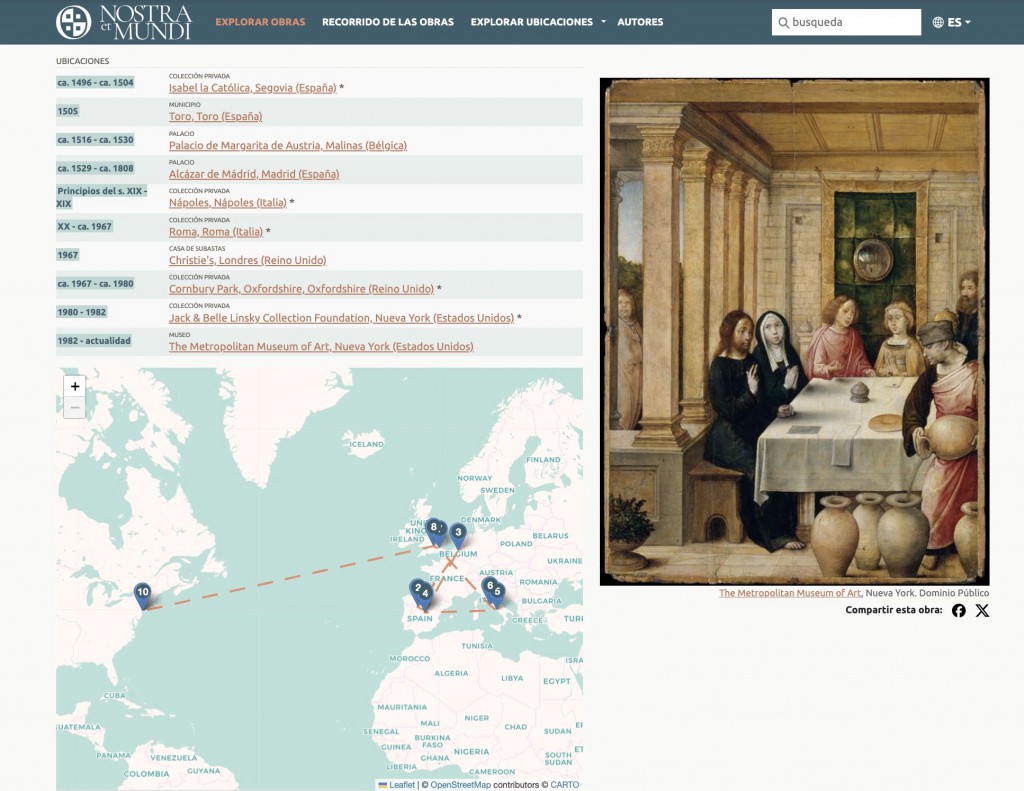Click the 'CASA DE SUBASTAS' label
Screen dimensions: 1024x791
197,248
